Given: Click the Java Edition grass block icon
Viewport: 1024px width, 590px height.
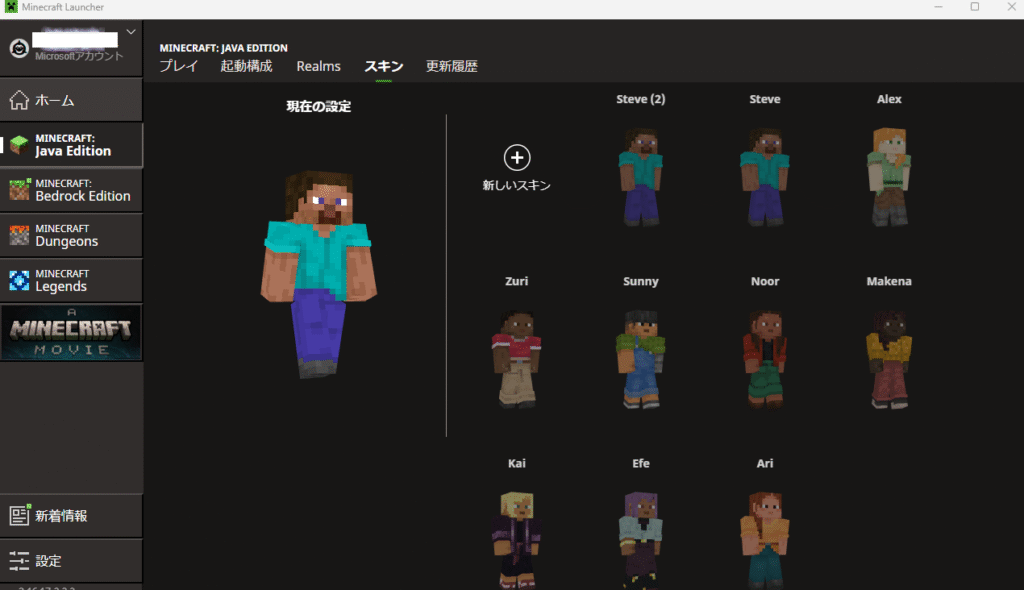Looking at the screenshot, I should tap(19, 145).
